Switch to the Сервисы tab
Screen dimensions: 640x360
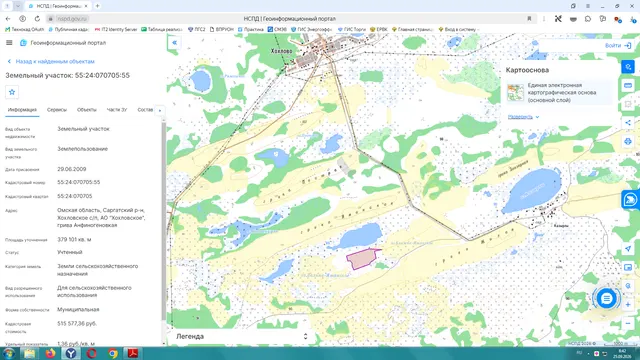click(x=57, y=110)
